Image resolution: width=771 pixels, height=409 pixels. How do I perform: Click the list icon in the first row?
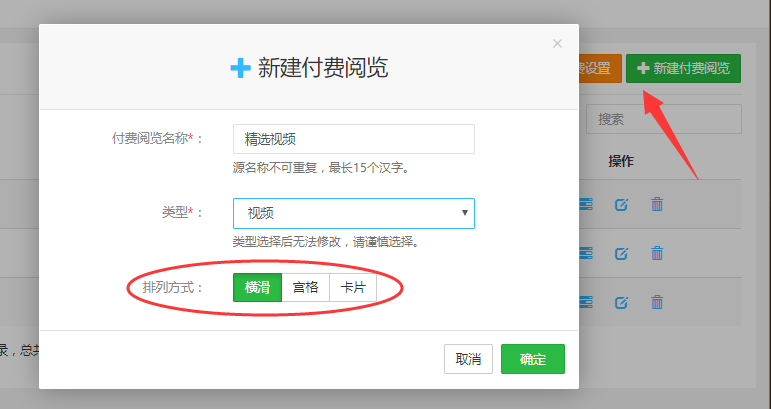pyautogui.click(x=586, y=204)
